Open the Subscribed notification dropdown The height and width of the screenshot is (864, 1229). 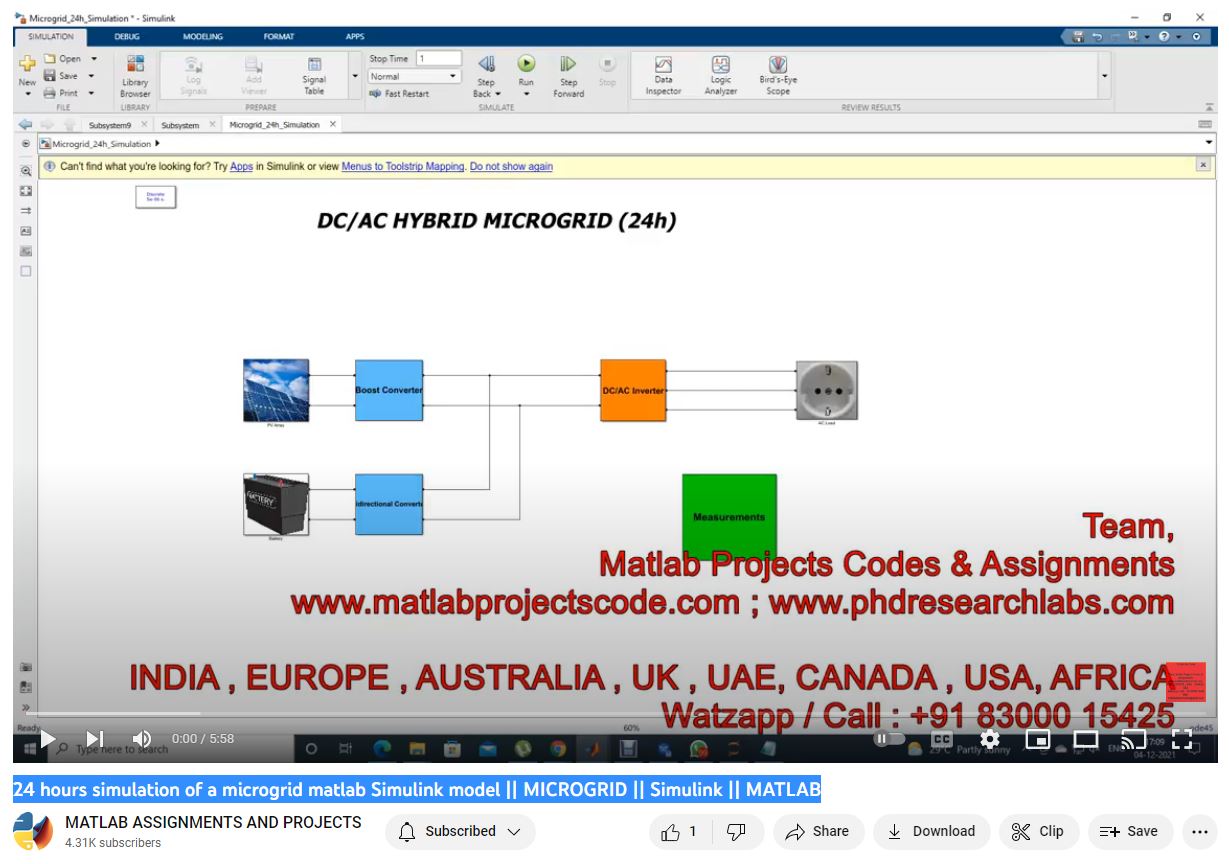[x=460, y=832]
